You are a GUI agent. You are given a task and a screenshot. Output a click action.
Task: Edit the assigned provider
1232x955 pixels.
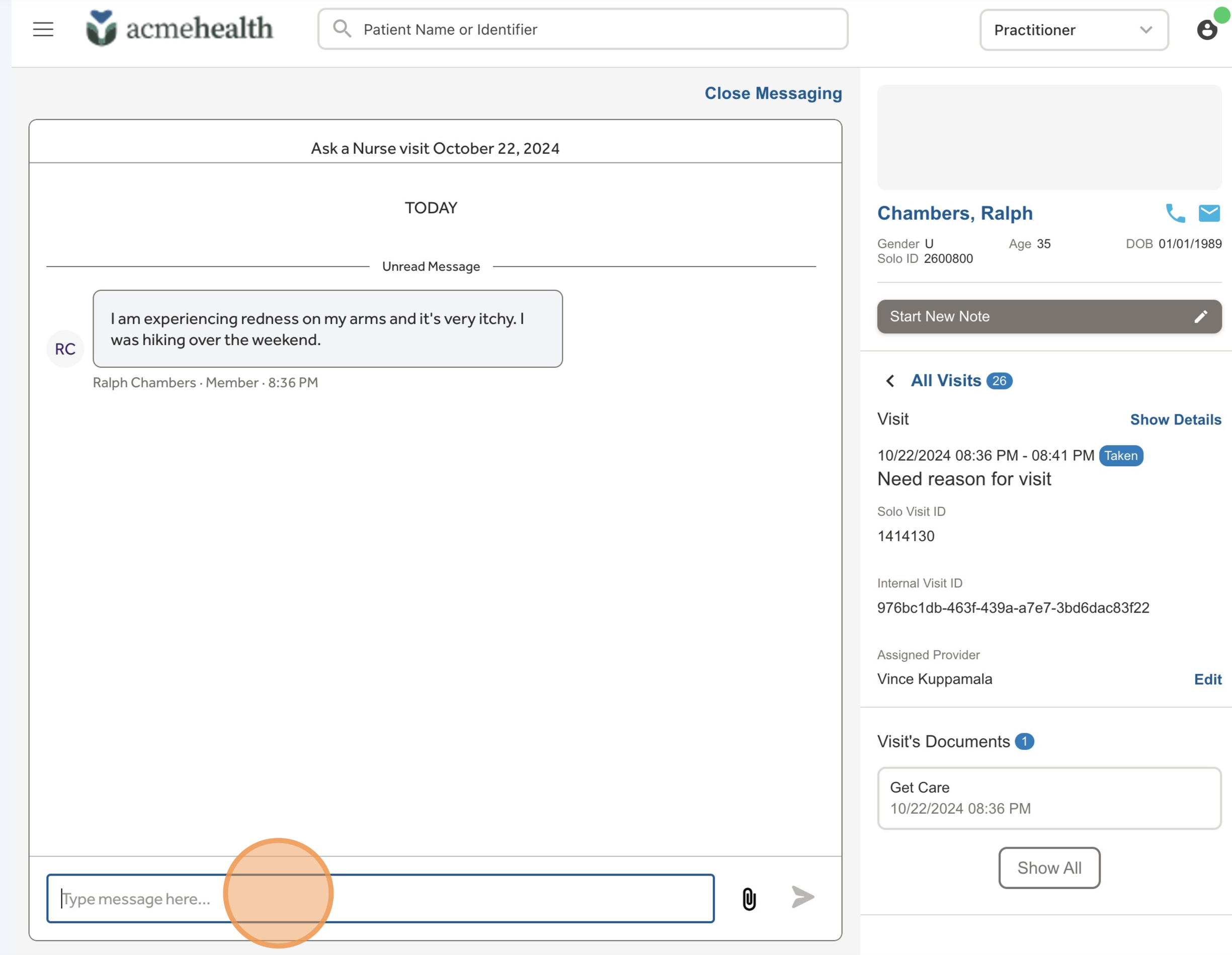(x=1207, y=679)
